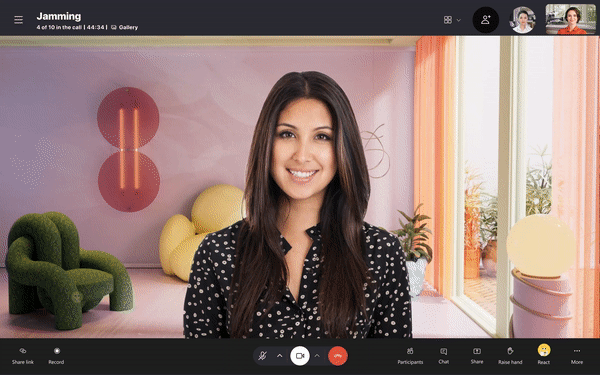This screenshot has height=375, width=600.
Task: End the call with red button
Action: (x=338, y=356)
